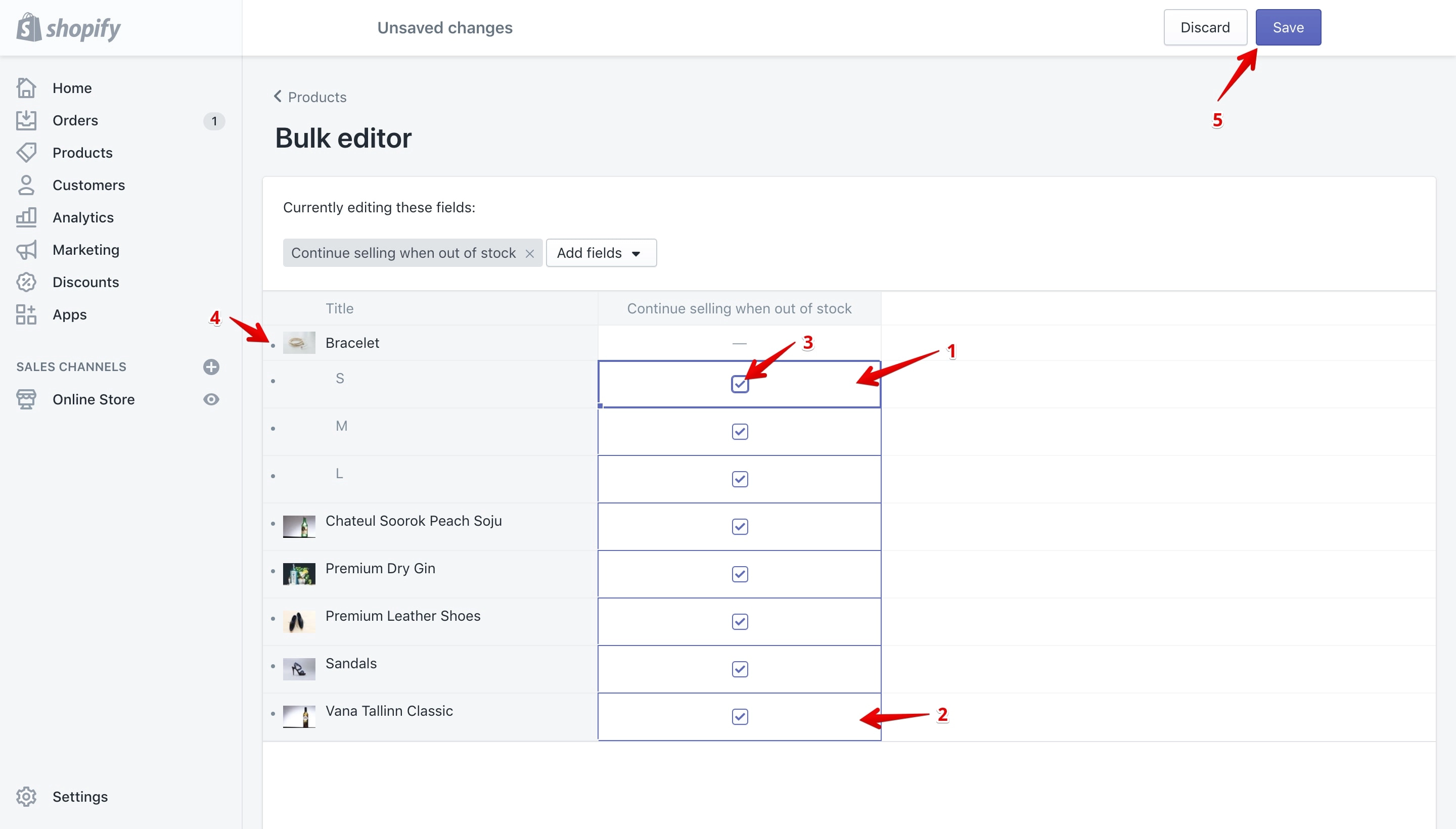Screen dimensions: 1456x829
Task: Open Online Store sales channel
Action: point(94,399)
